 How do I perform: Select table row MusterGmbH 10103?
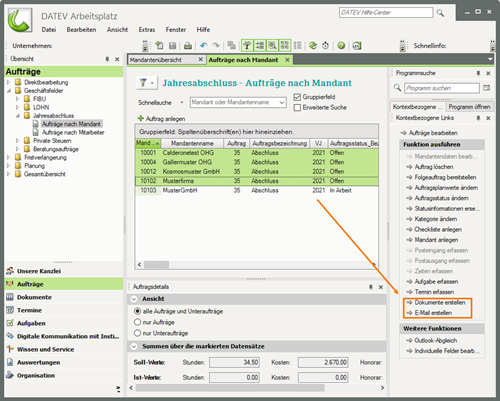point(257,190)
